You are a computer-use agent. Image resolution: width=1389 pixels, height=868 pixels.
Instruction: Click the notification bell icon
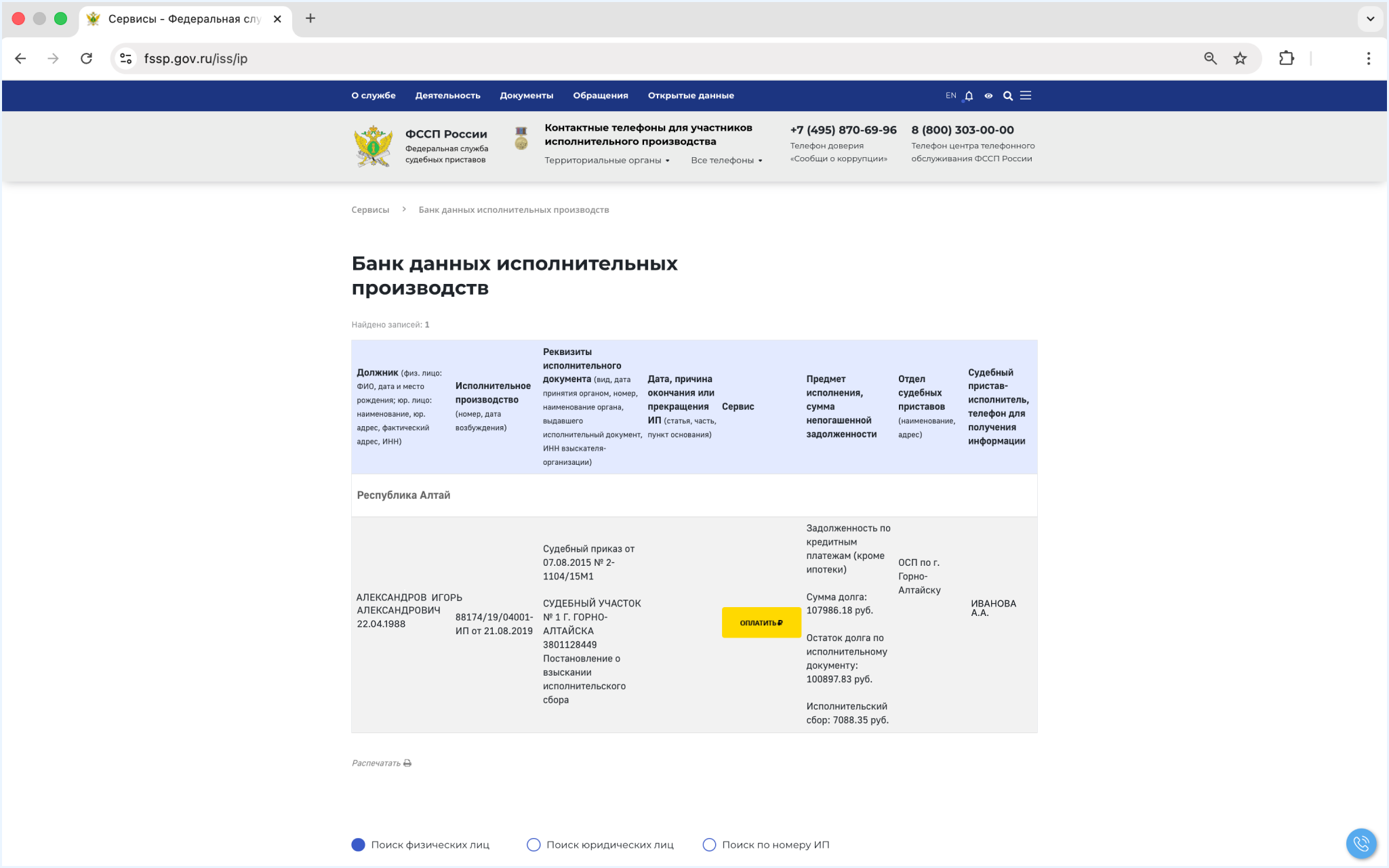pyautogui.click(x=969, y=96)
